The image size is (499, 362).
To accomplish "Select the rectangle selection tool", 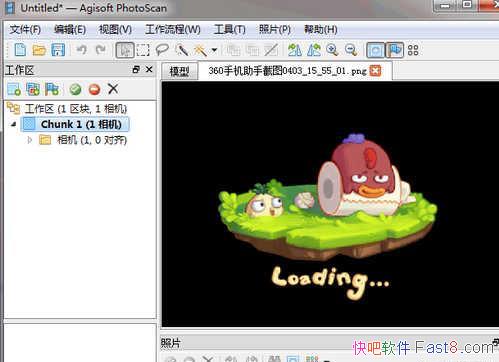I will click(143, 50).
